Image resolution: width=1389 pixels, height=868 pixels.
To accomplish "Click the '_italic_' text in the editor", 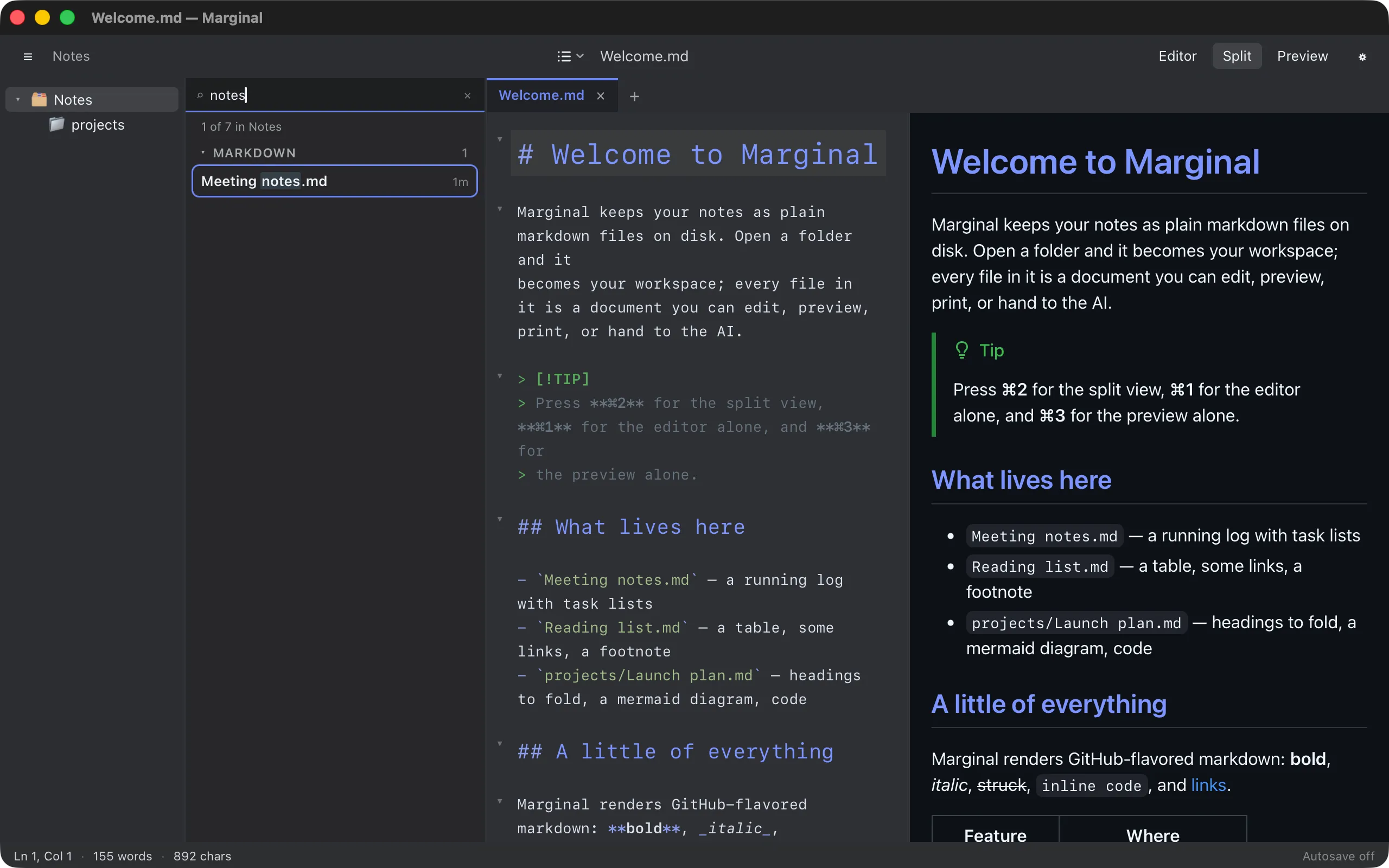I will tap(735, 828).
